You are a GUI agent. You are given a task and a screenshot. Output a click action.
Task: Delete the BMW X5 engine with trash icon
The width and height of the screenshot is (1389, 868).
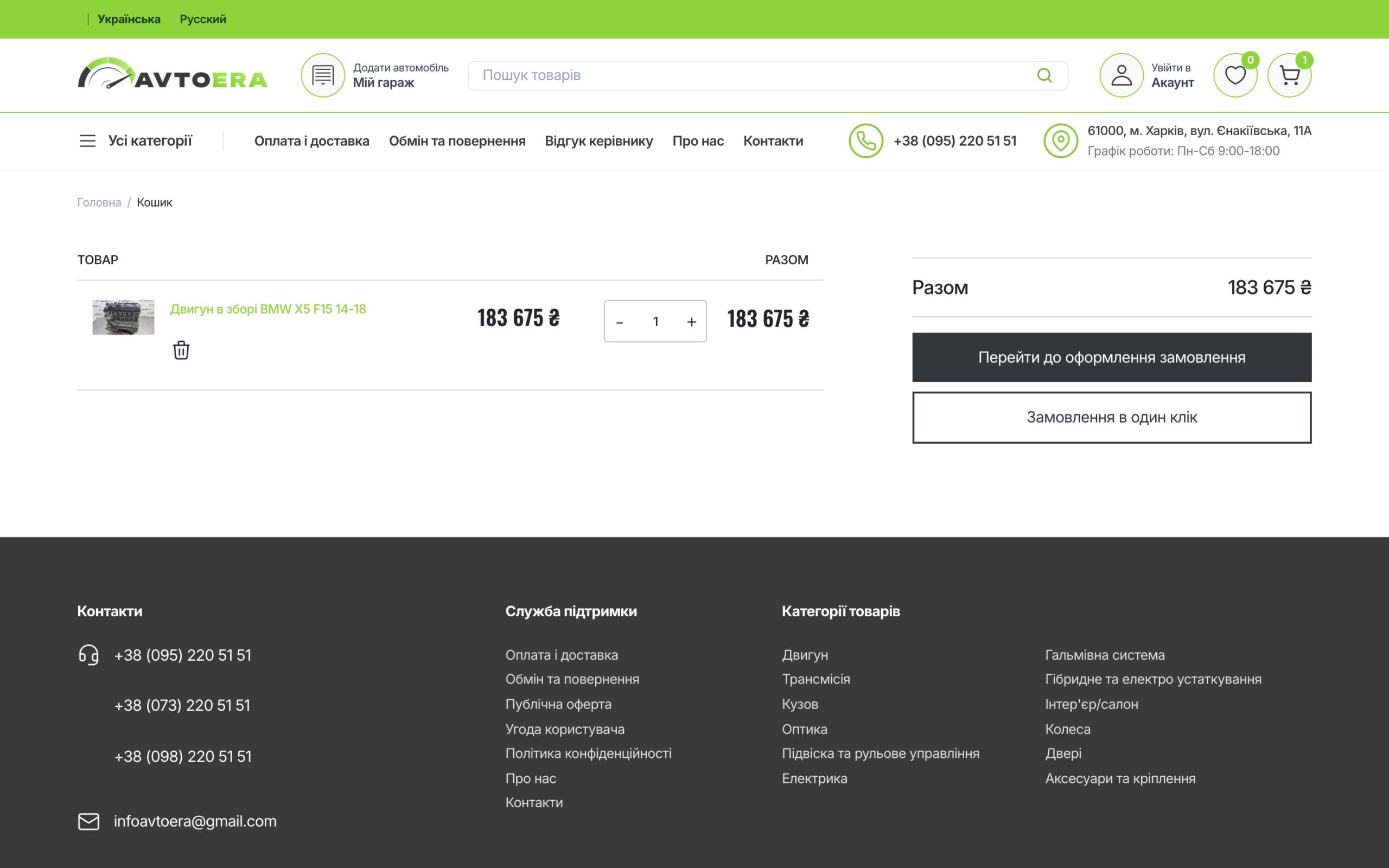tap(181, 349)
